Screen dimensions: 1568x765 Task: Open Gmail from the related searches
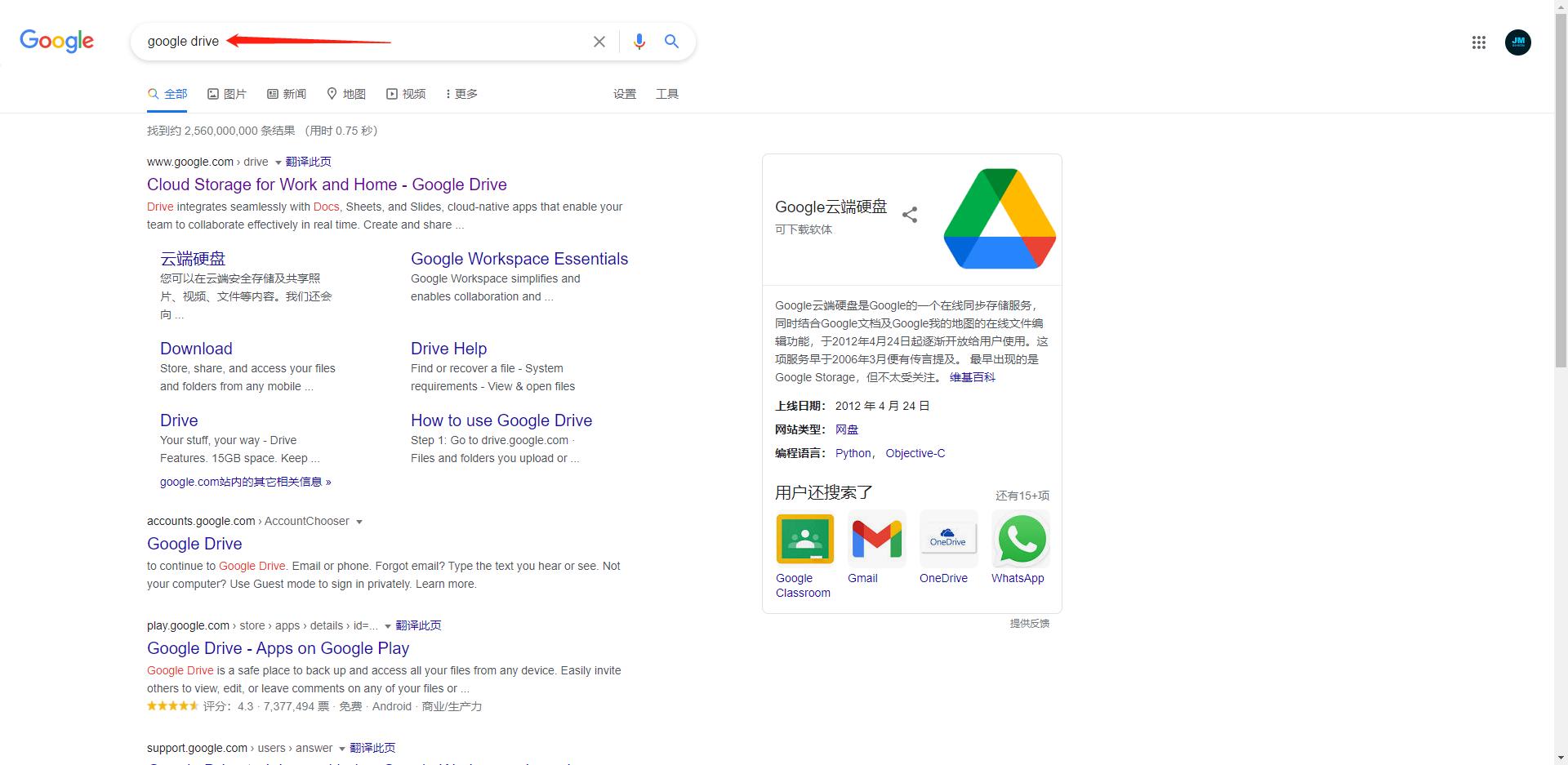(876, 539)
